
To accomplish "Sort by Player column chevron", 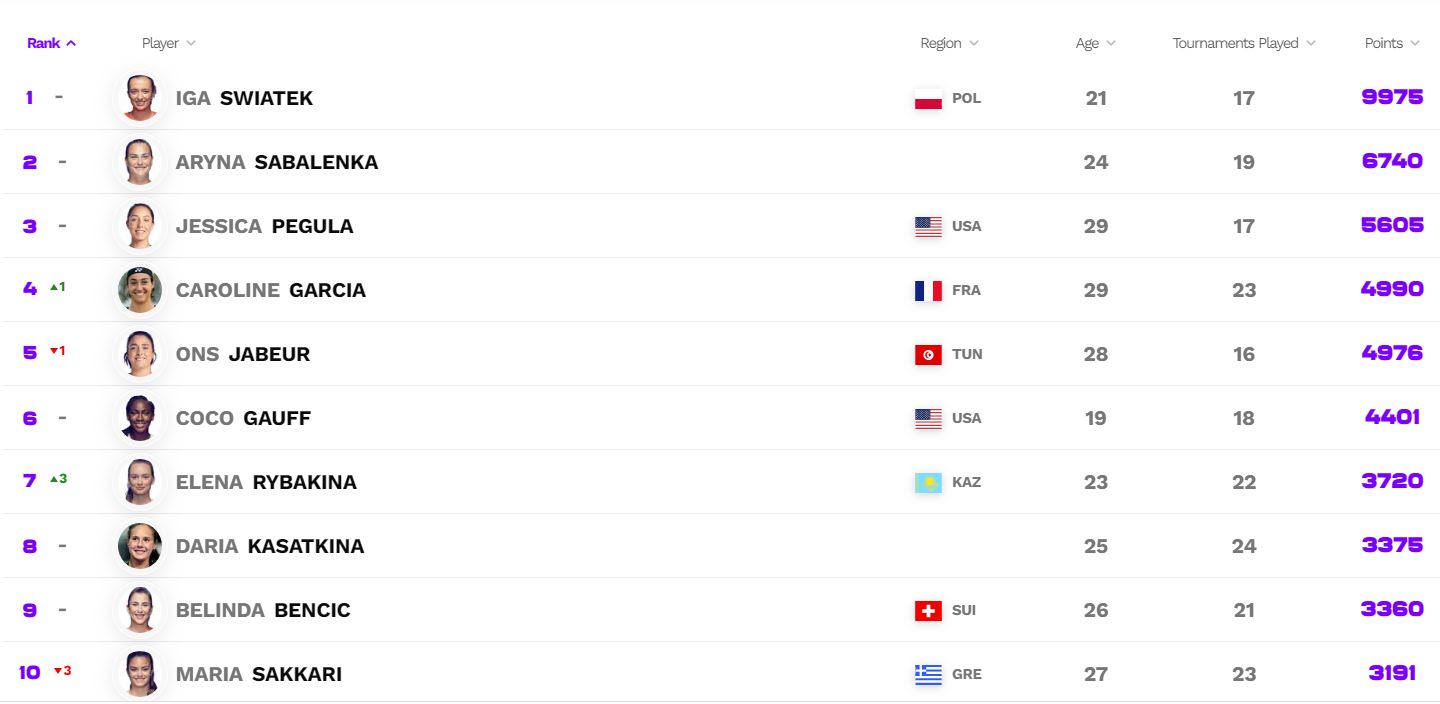I will tap(190, 43).
